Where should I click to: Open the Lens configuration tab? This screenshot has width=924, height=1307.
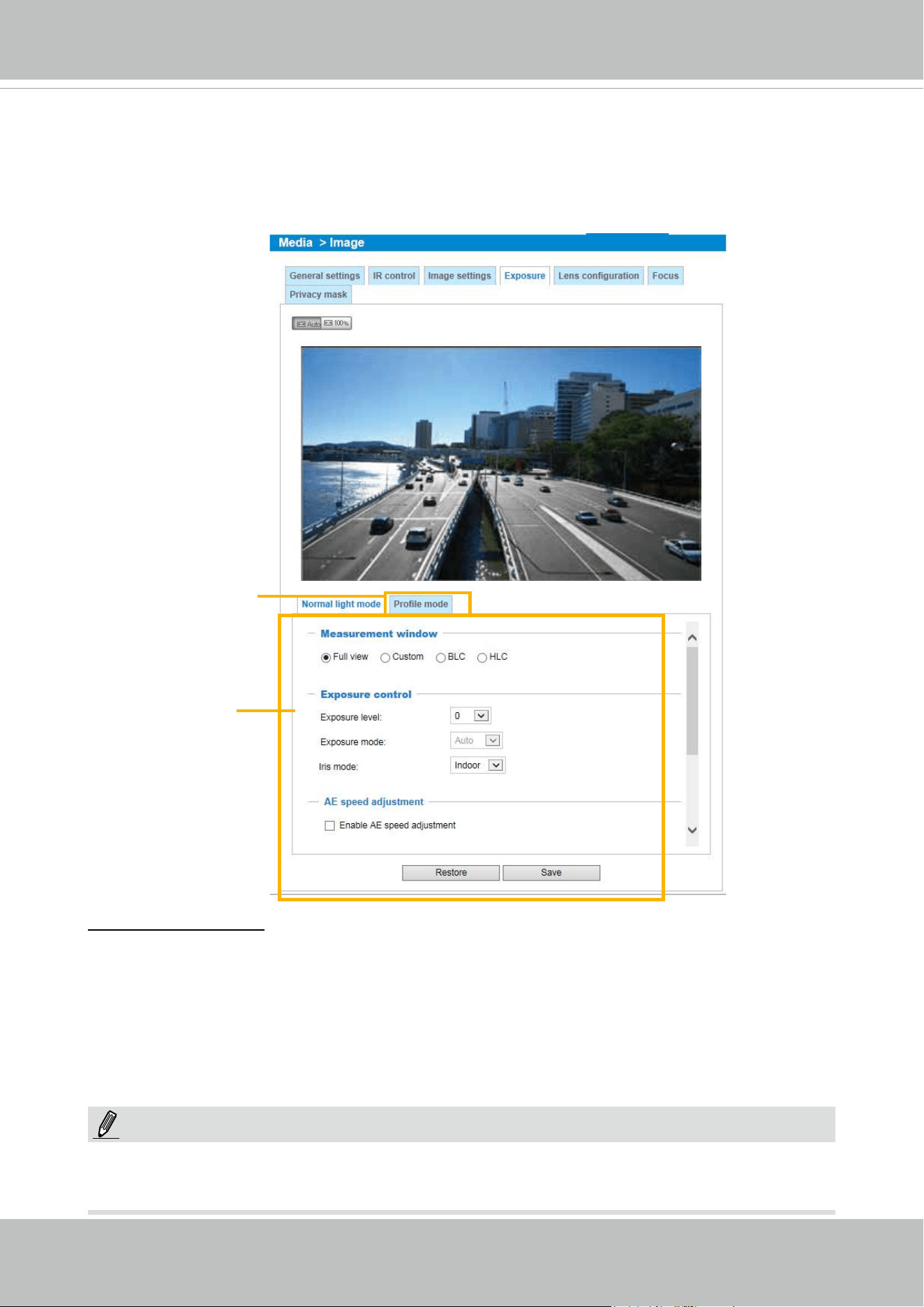(x=599, y=276)
